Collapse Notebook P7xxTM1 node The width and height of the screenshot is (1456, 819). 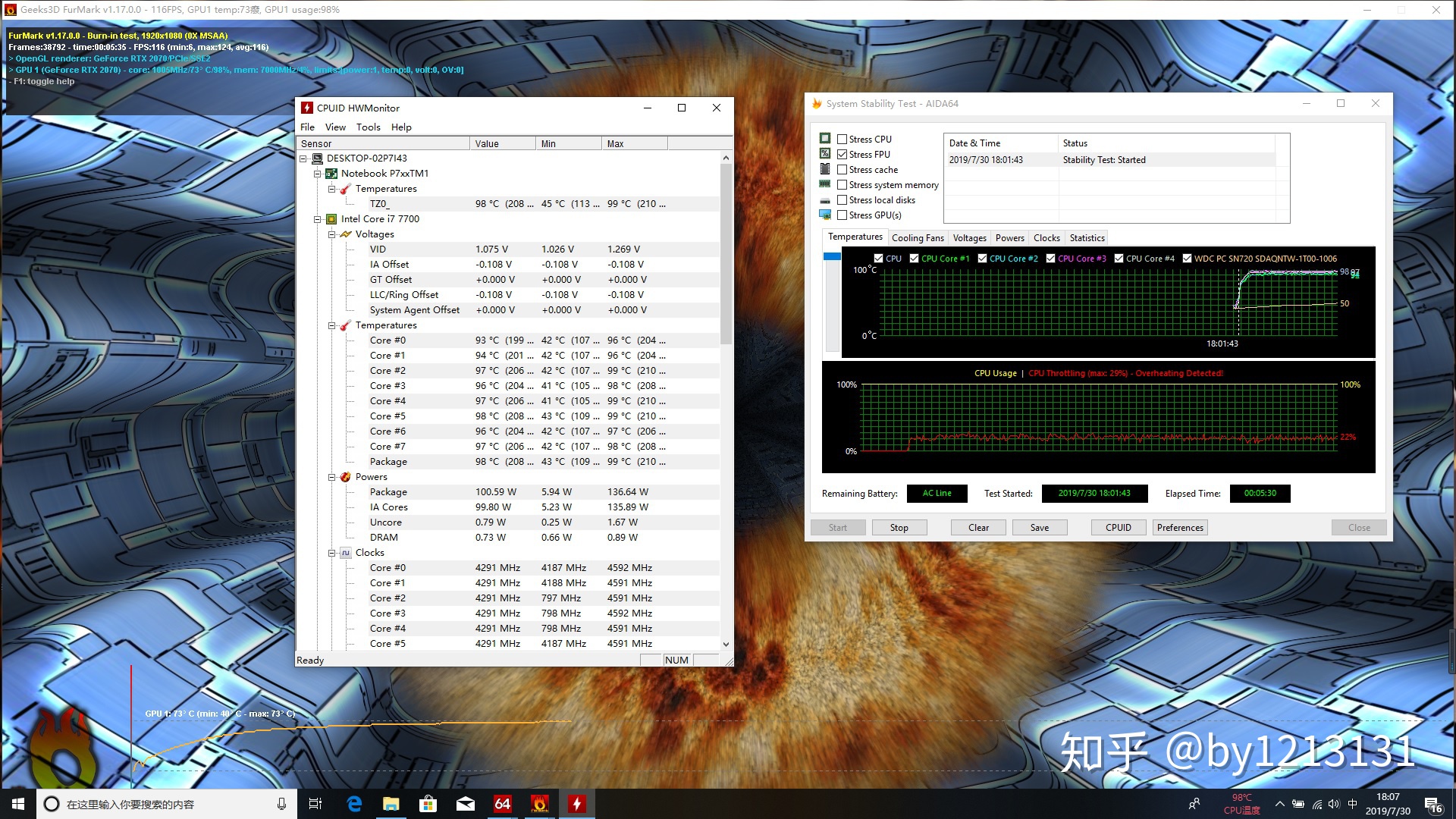point(317,174)
